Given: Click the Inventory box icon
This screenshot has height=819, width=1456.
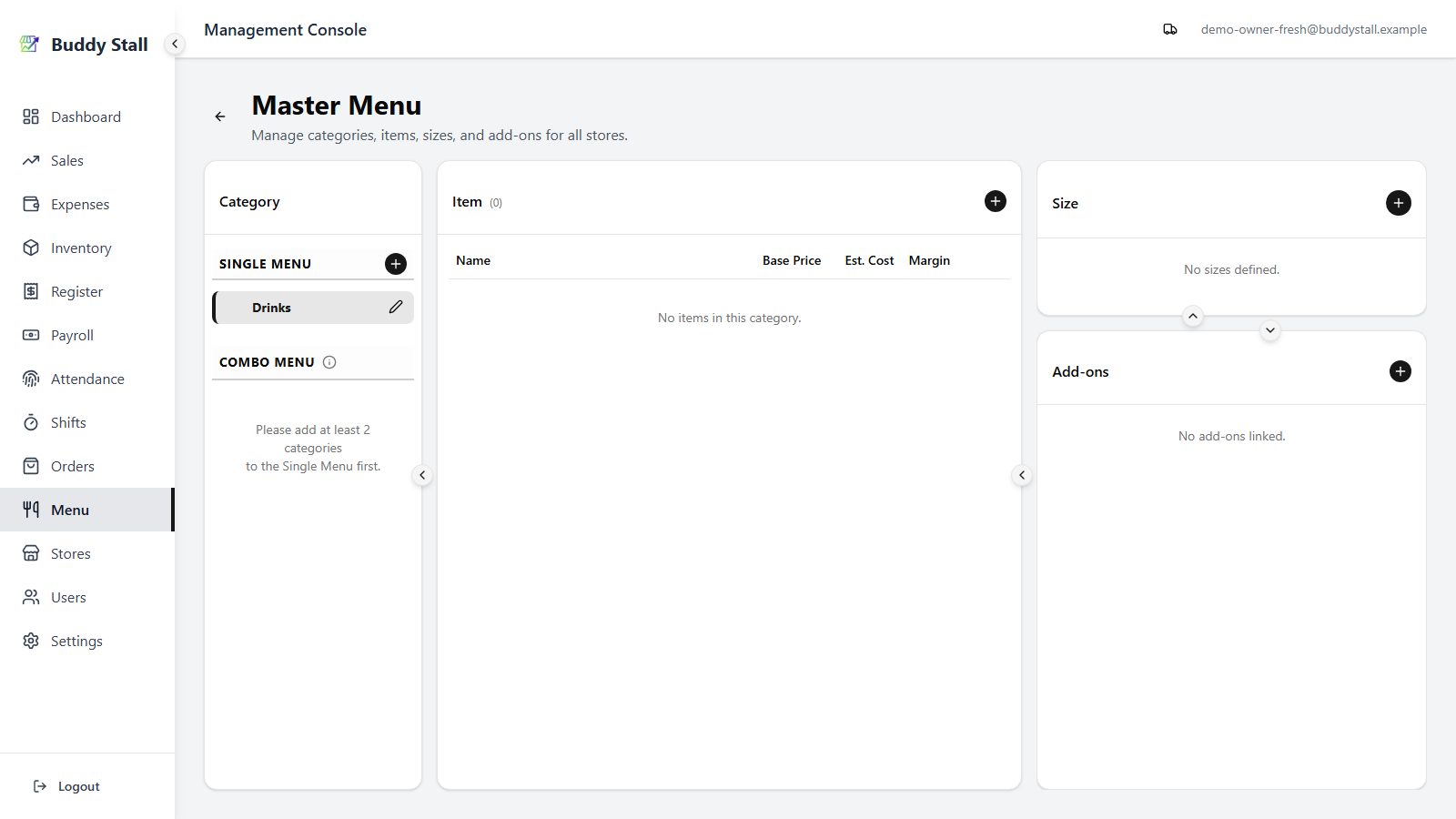Looking at the screenshot, I should tap(31, 248).
